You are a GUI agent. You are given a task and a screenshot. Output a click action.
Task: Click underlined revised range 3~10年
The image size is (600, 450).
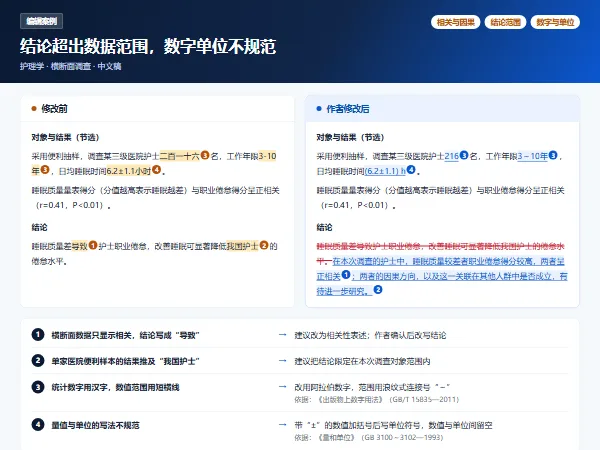(533, 156)
